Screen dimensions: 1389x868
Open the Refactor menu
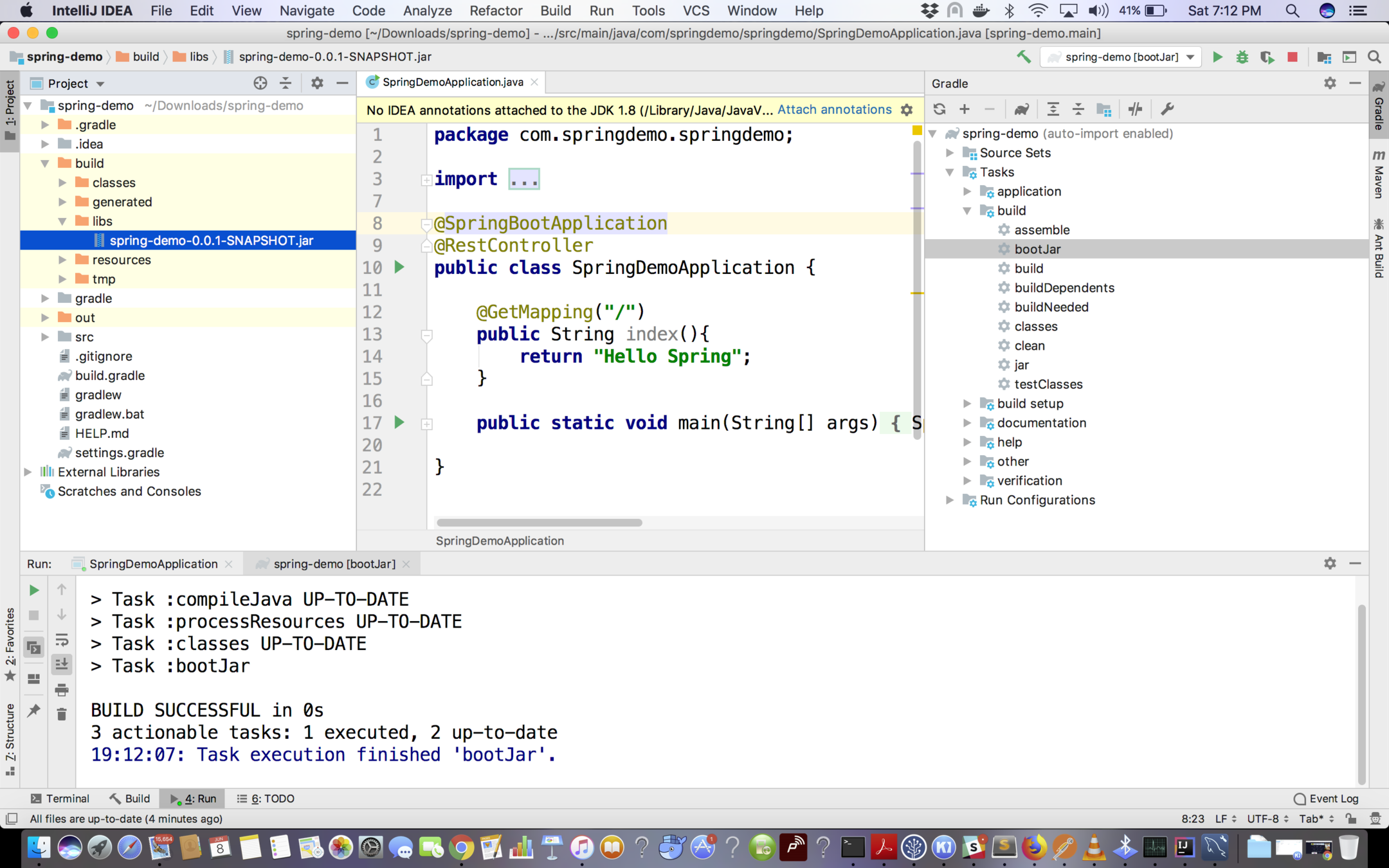pyautogui.click(x=495, y=11)
